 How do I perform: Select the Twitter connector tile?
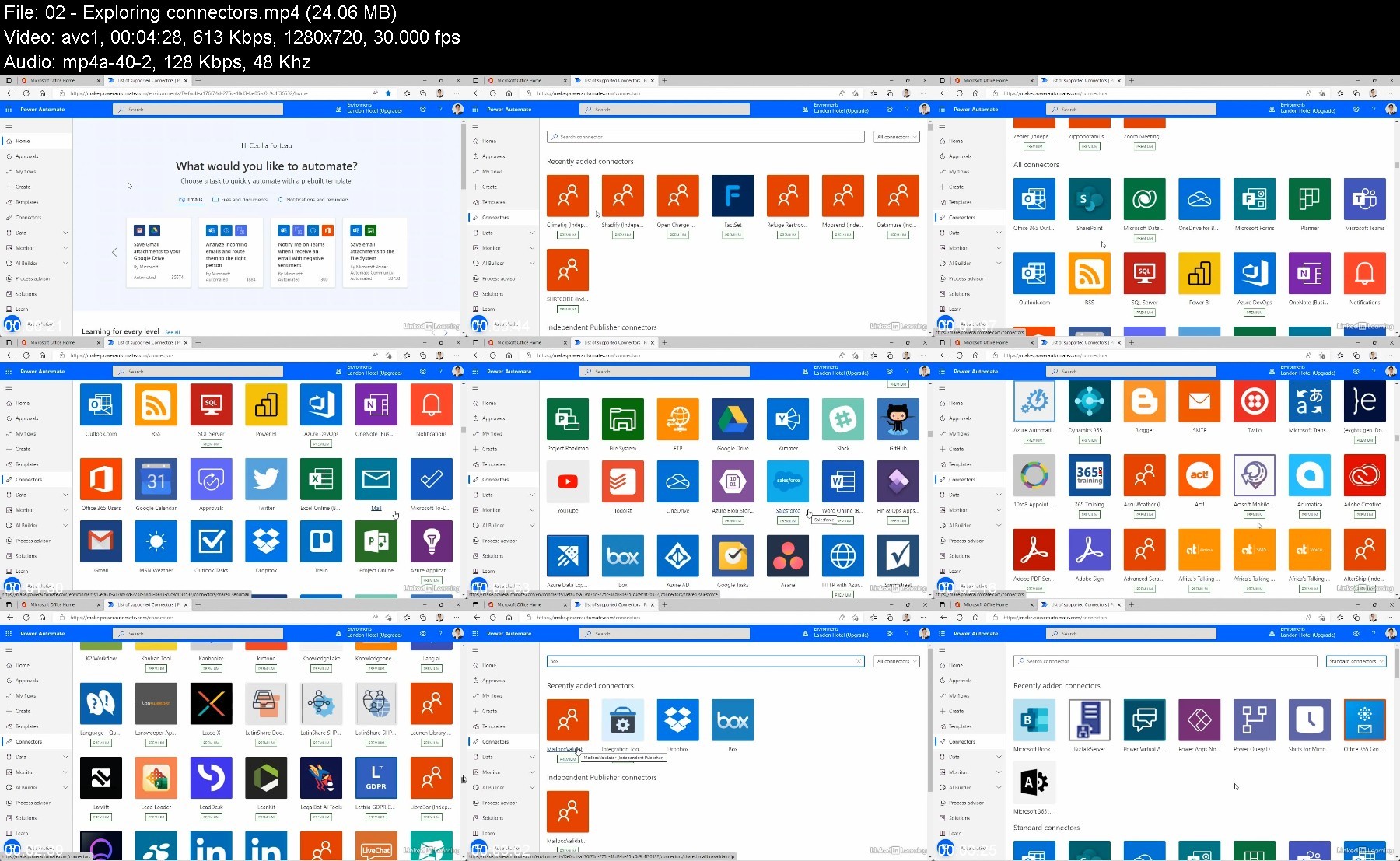click(x=266, y=479)
